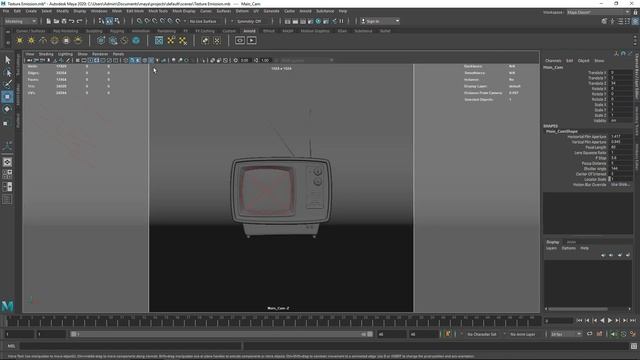
Task: Activate the Move tool in the toolbox
Action: (x=7, y=97)
